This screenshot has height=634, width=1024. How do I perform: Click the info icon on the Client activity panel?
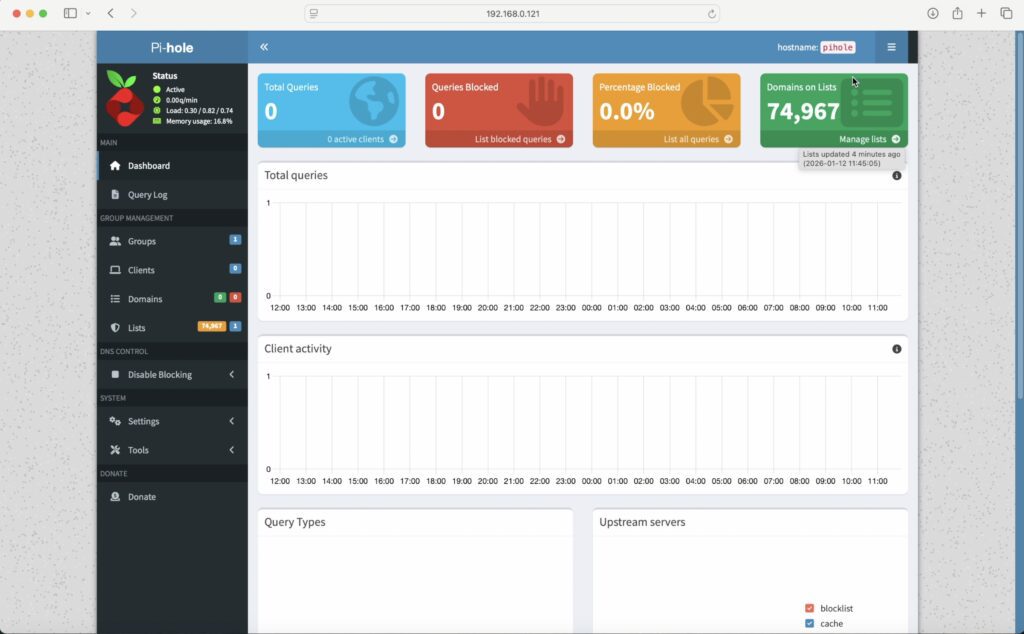897,348
